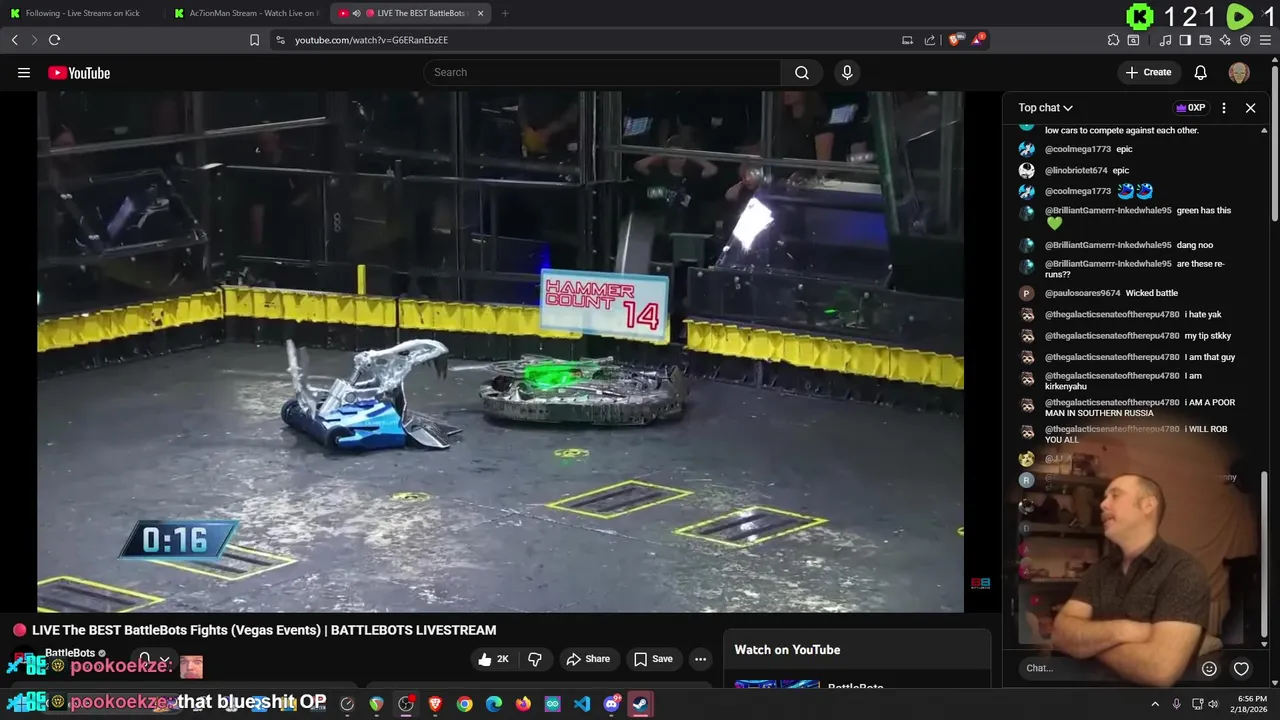This screenshot has width=1280, height=720.
Task: Go back in browser history
Action: [x=15, y=40]
